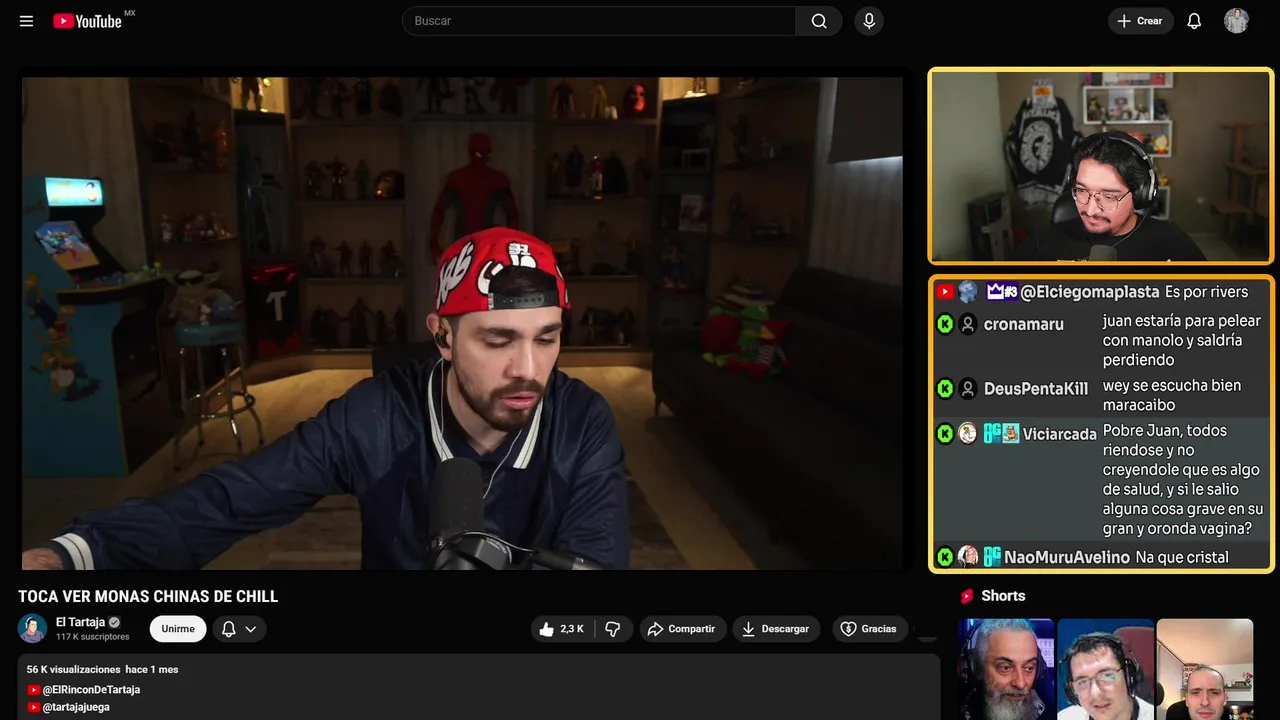Click the Kick icon beside DeusPentaKill

coord(945,388)
